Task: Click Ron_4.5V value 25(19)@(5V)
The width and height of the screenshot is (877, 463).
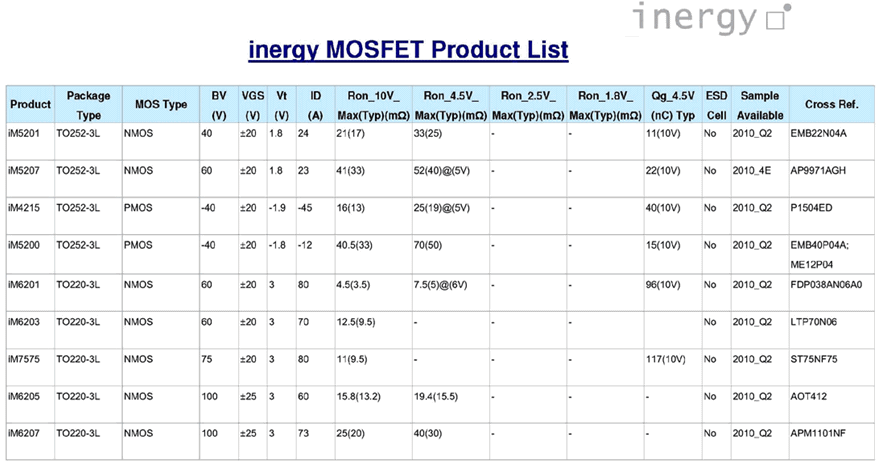Action: (x=441, y=208)
